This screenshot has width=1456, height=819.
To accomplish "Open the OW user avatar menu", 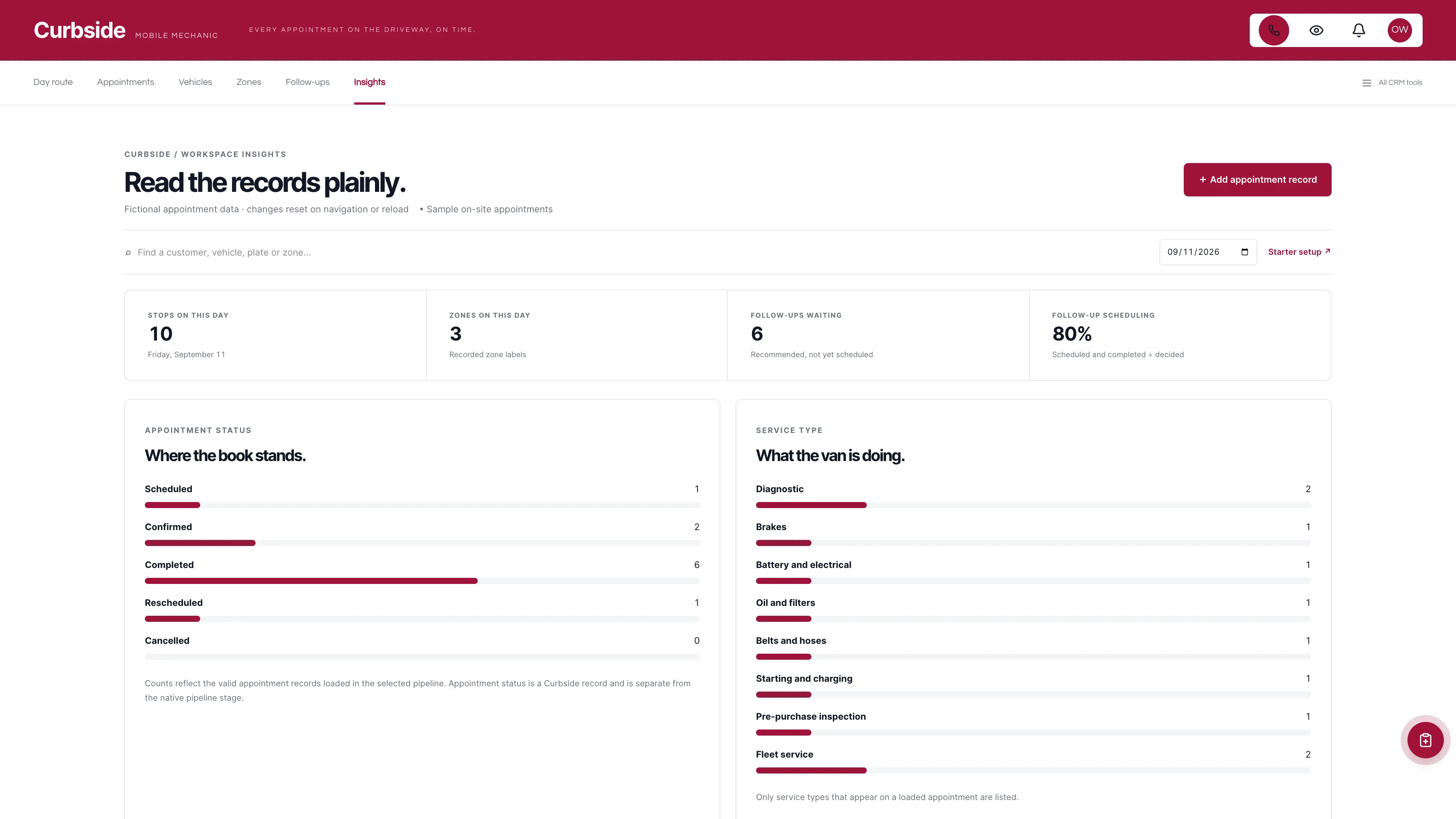I will coord(1400,30).
